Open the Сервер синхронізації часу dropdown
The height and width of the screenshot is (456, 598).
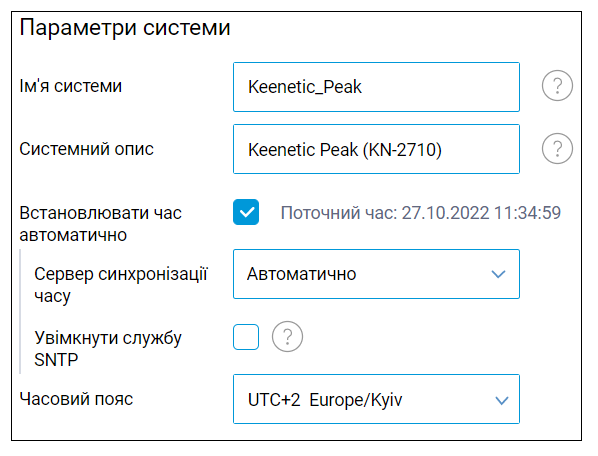(376, 274)
